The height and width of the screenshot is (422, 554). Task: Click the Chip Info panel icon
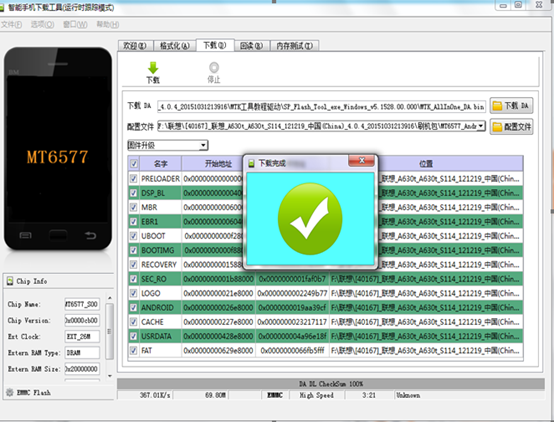coord(10,281)
